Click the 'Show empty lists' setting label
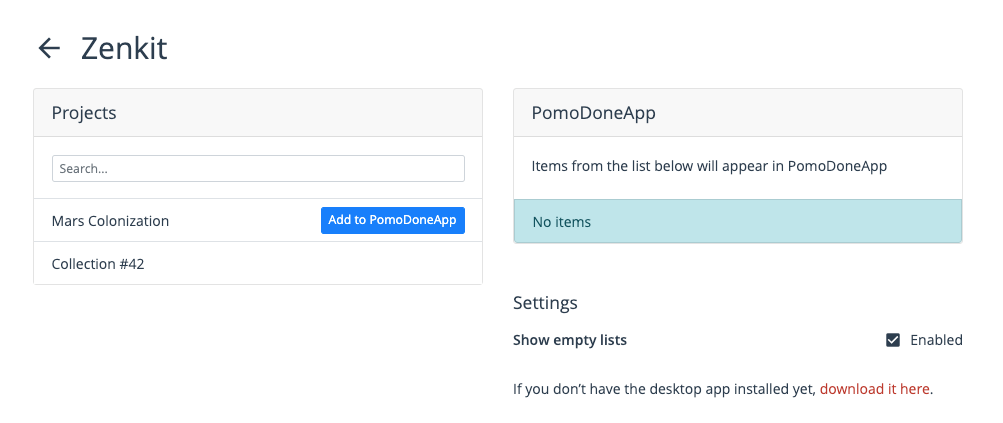 [x=569, y=340]
